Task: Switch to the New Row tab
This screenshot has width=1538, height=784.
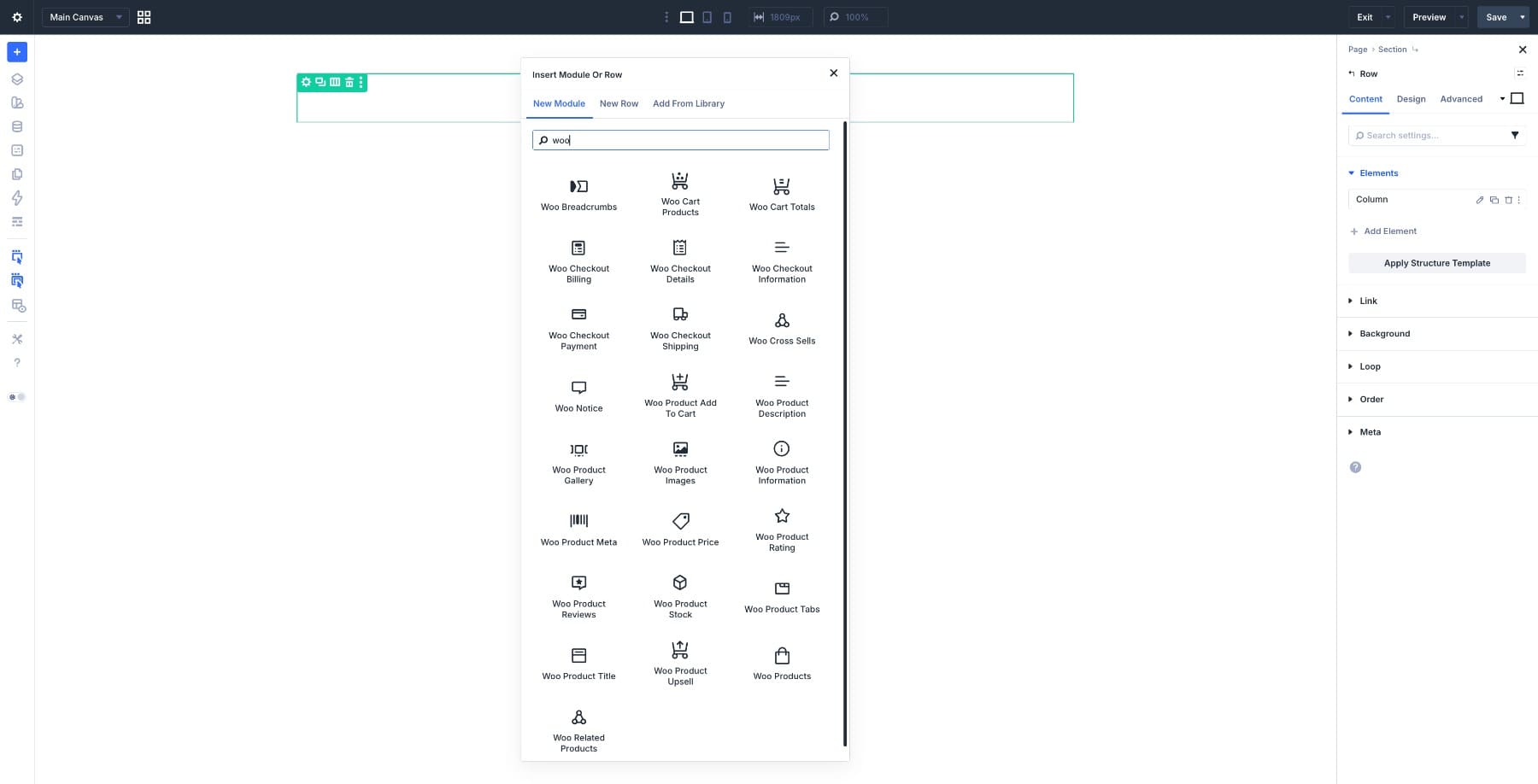Action: (x=619, y=103)
